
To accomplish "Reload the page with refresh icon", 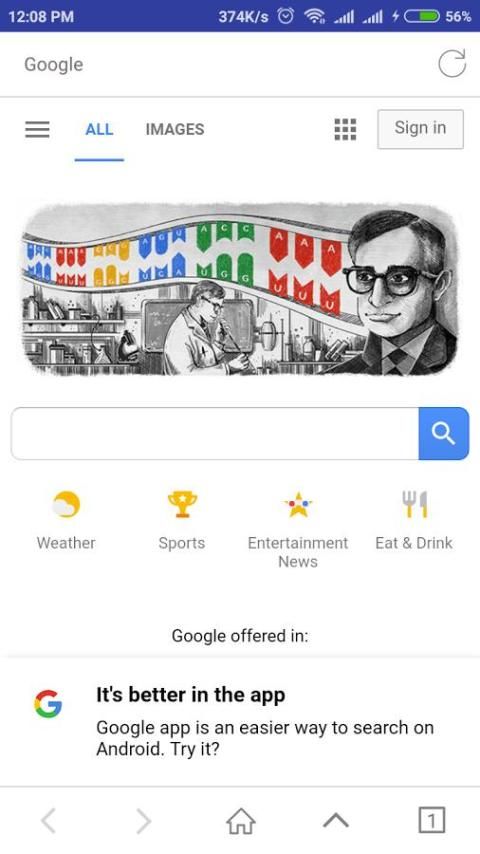I will point(452,64).
